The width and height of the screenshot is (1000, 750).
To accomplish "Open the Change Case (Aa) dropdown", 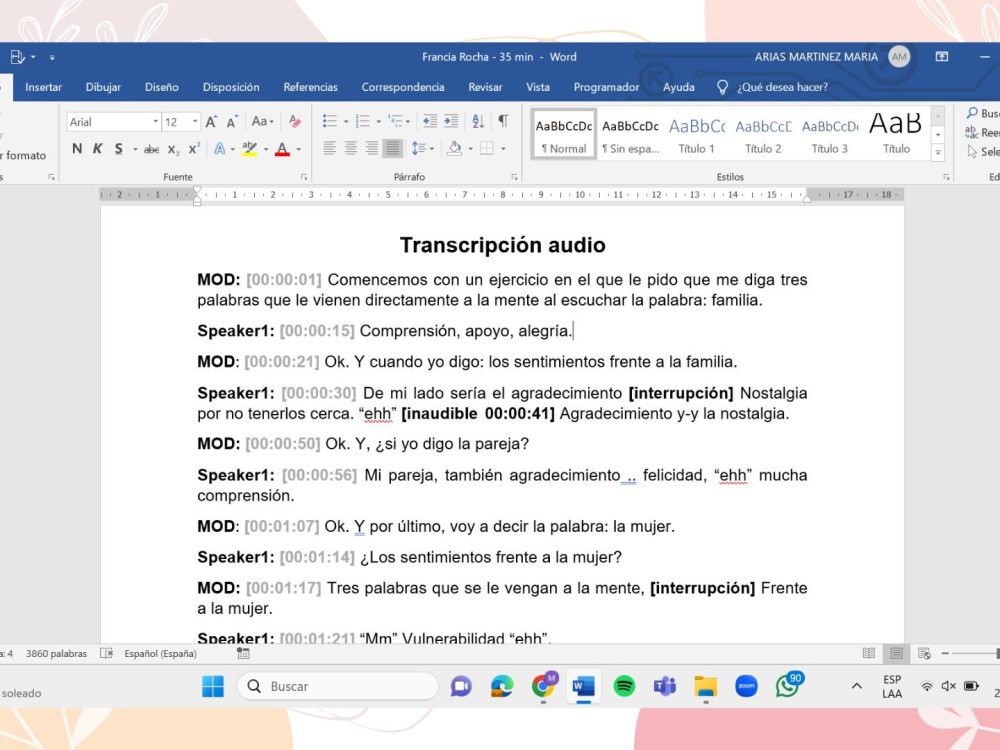I will (x=262, y=121).
